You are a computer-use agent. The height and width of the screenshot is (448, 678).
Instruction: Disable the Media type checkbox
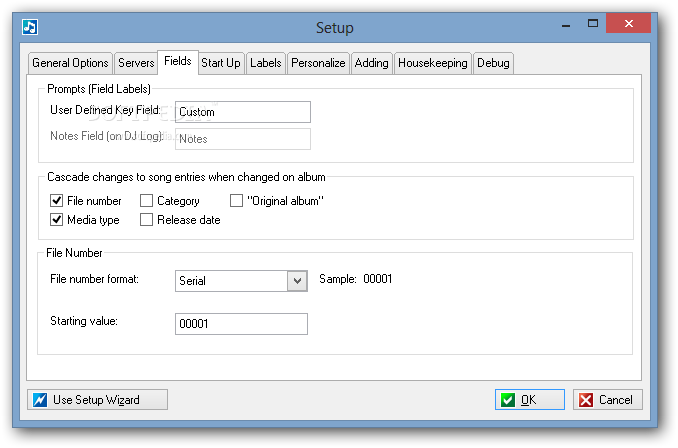pyautogui.click(x=57, y=220)
